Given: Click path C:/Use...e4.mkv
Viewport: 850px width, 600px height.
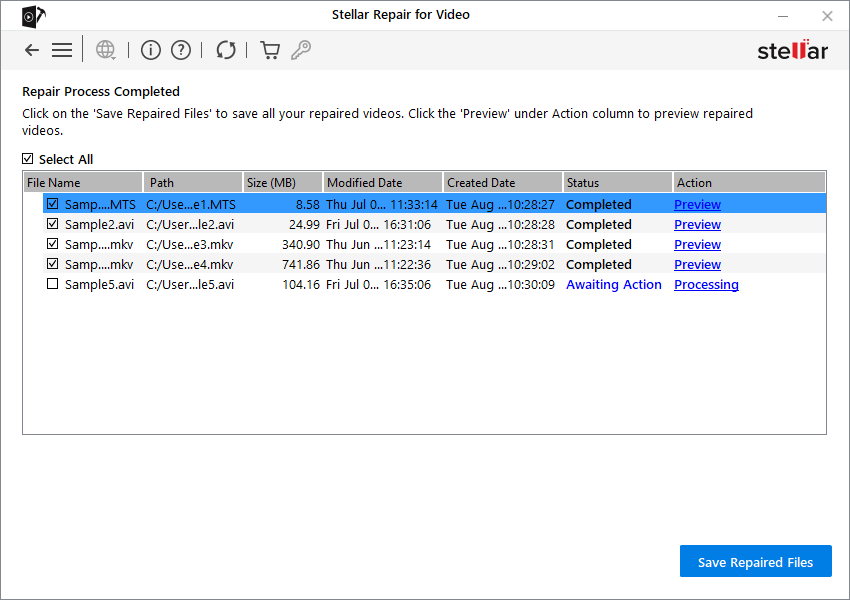Looking at the screenshot, I should [x=189, y=264].
